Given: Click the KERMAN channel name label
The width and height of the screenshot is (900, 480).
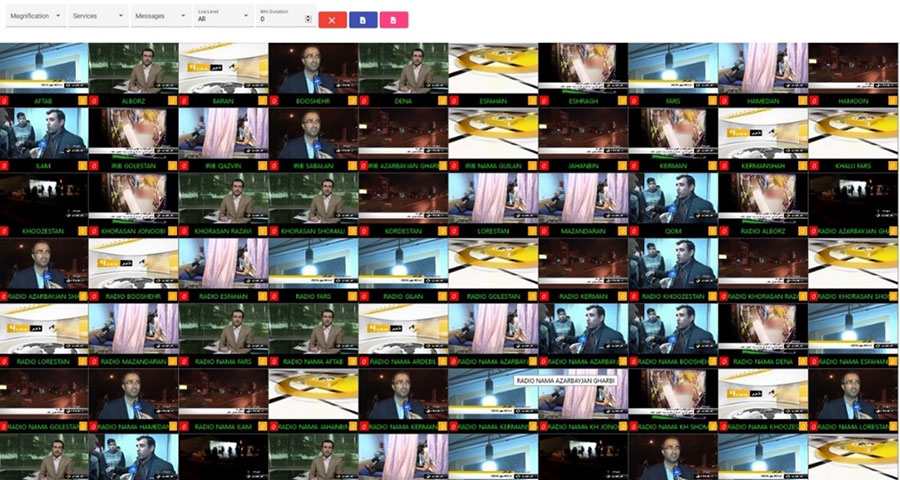Looking at the screenshot, I should [673, 166].
